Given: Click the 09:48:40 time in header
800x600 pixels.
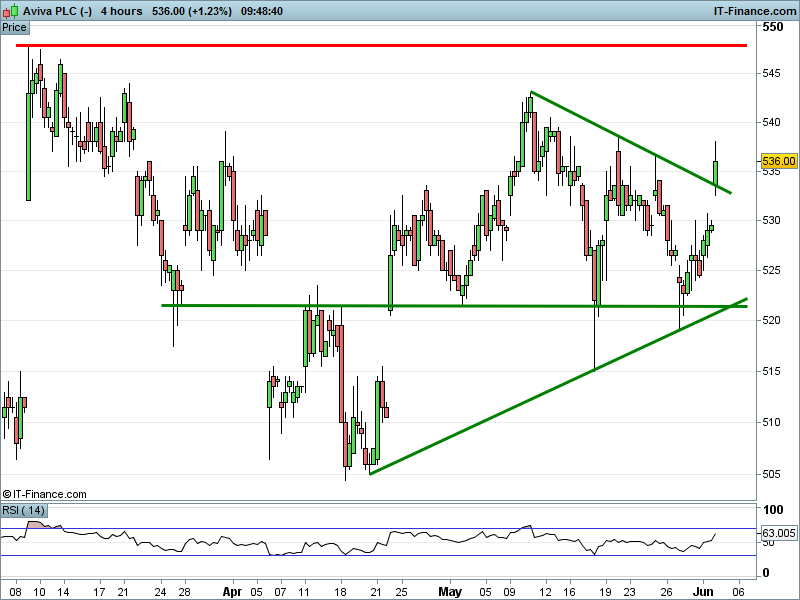Looking at the screenshot, I should [262, 11].
